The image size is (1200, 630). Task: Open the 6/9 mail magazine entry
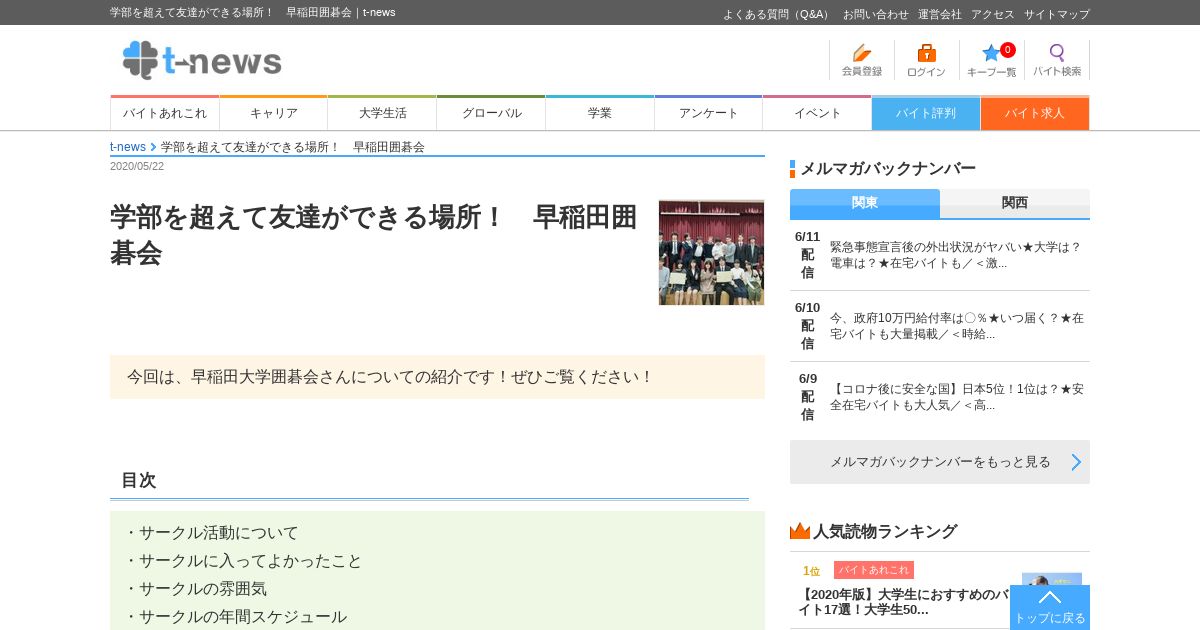click(940, 397)
